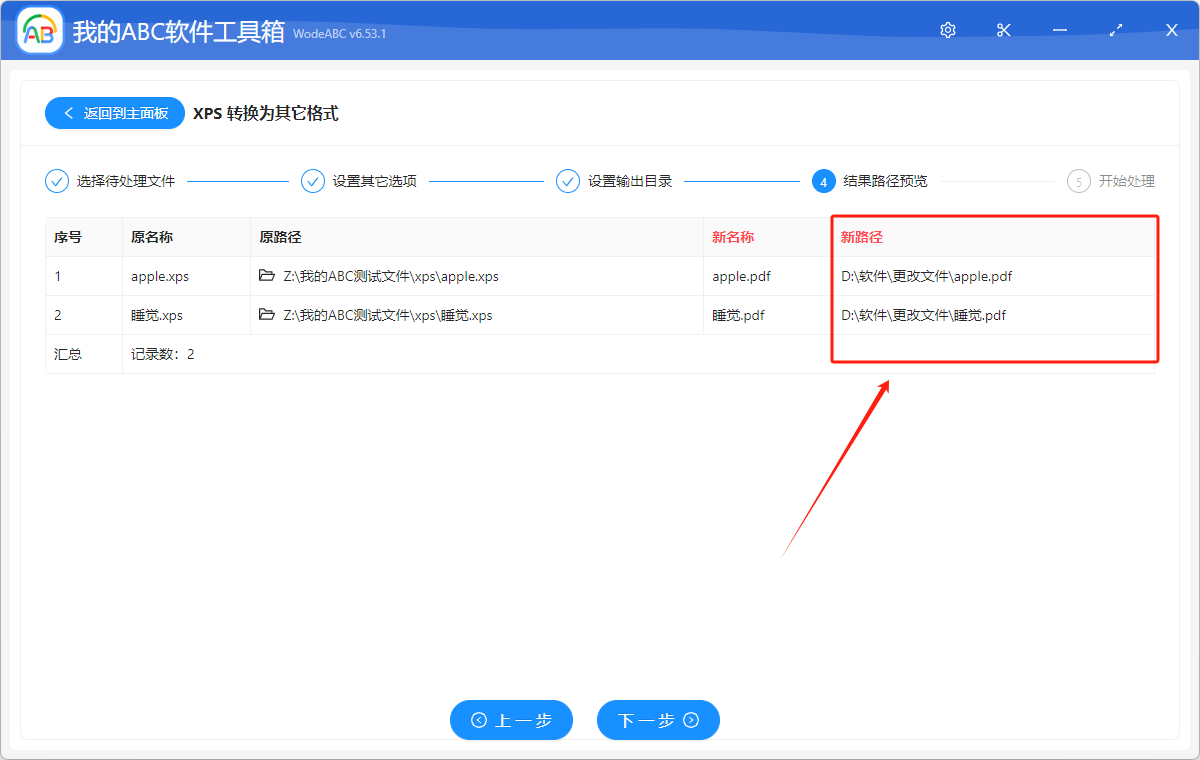This screenshot has width=1200, height=760.
Task: Click the 新路径 column header
Action: [x=861, y=237]
